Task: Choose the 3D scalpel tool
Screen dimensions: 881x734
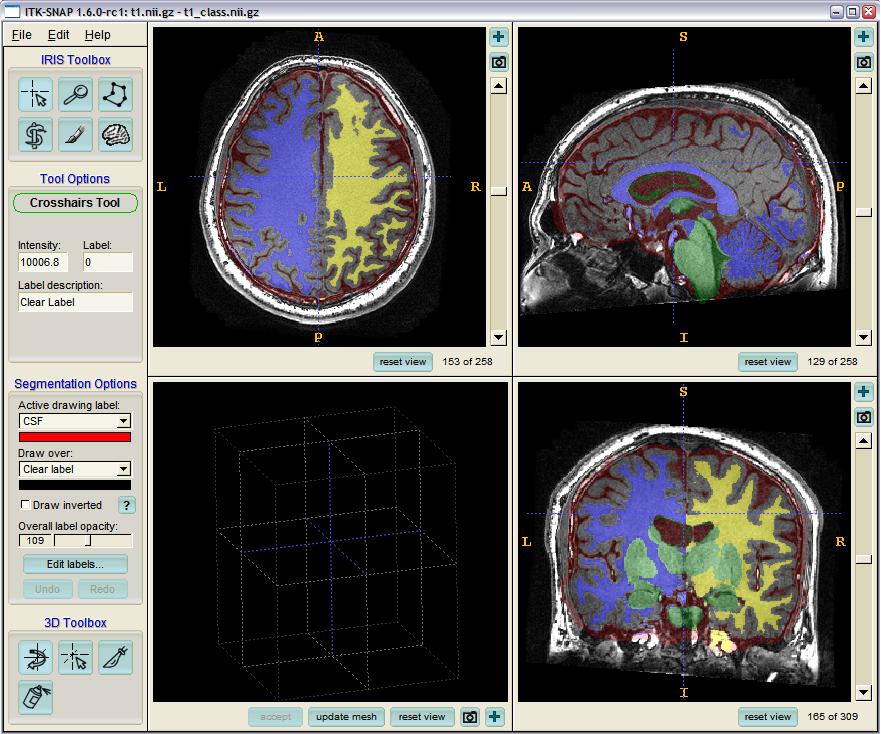Action: pos(116,658)
